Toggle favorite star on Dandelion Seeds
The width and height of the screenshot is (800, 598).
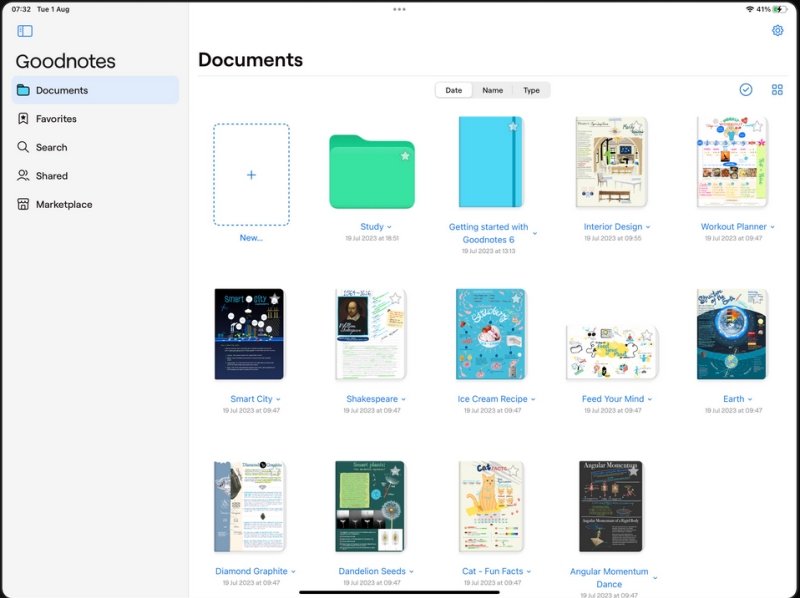point(395,471)
